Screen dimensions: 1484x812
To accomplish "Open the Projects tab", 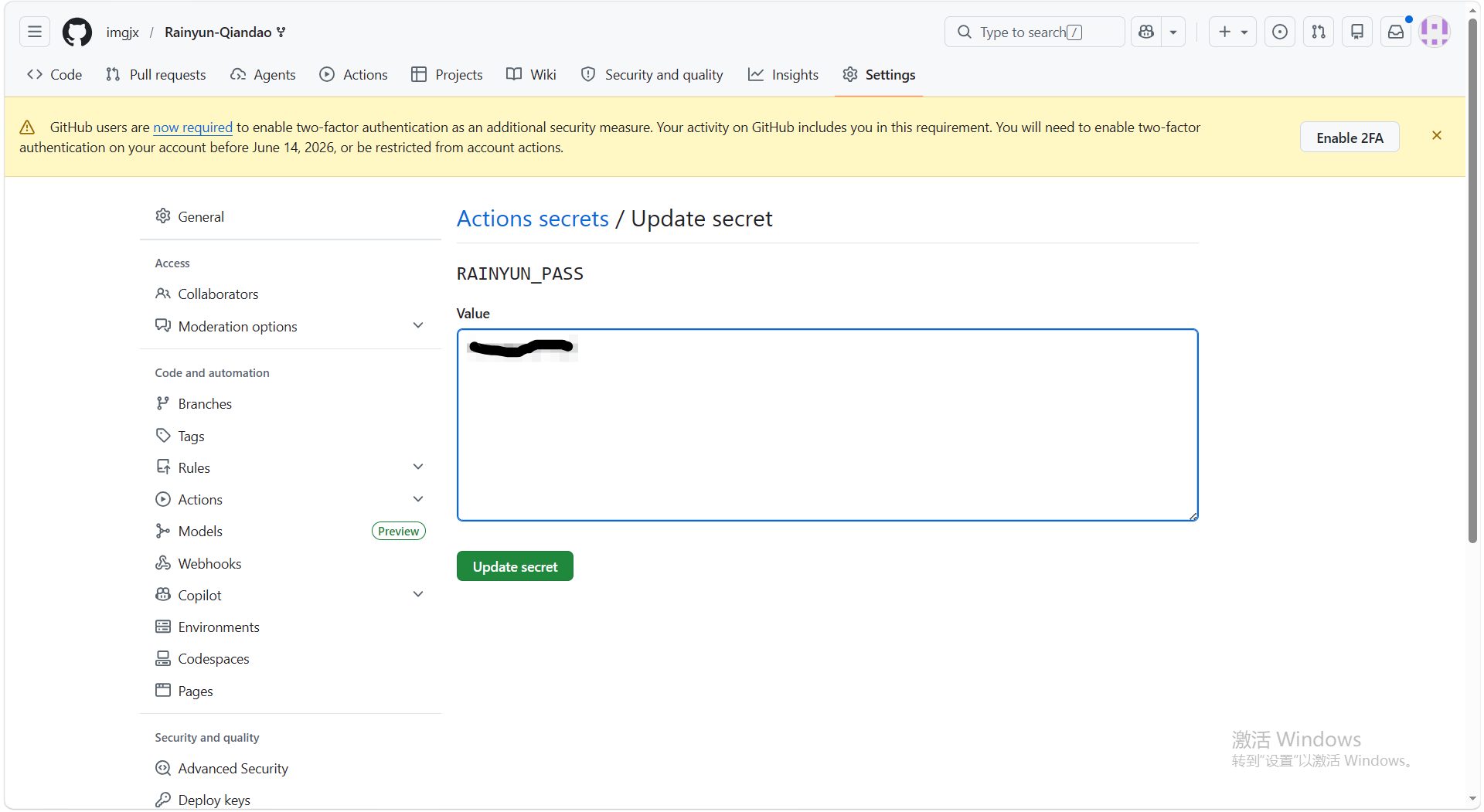I will [x=448, y=75].
